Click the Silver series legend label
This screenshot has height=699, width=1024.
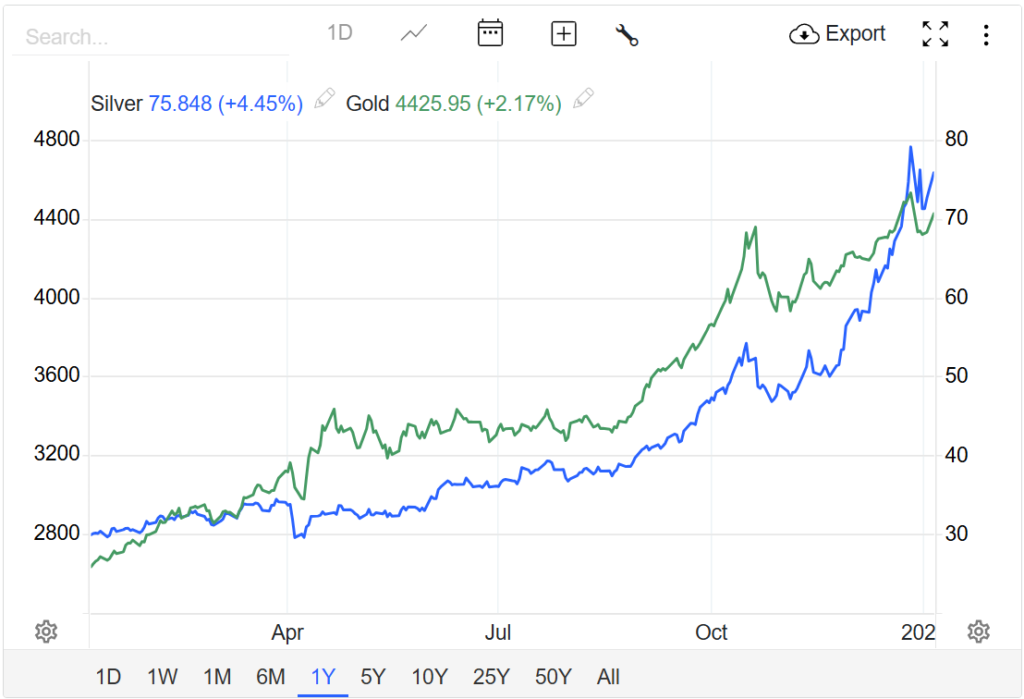click(x=117, y=103)
